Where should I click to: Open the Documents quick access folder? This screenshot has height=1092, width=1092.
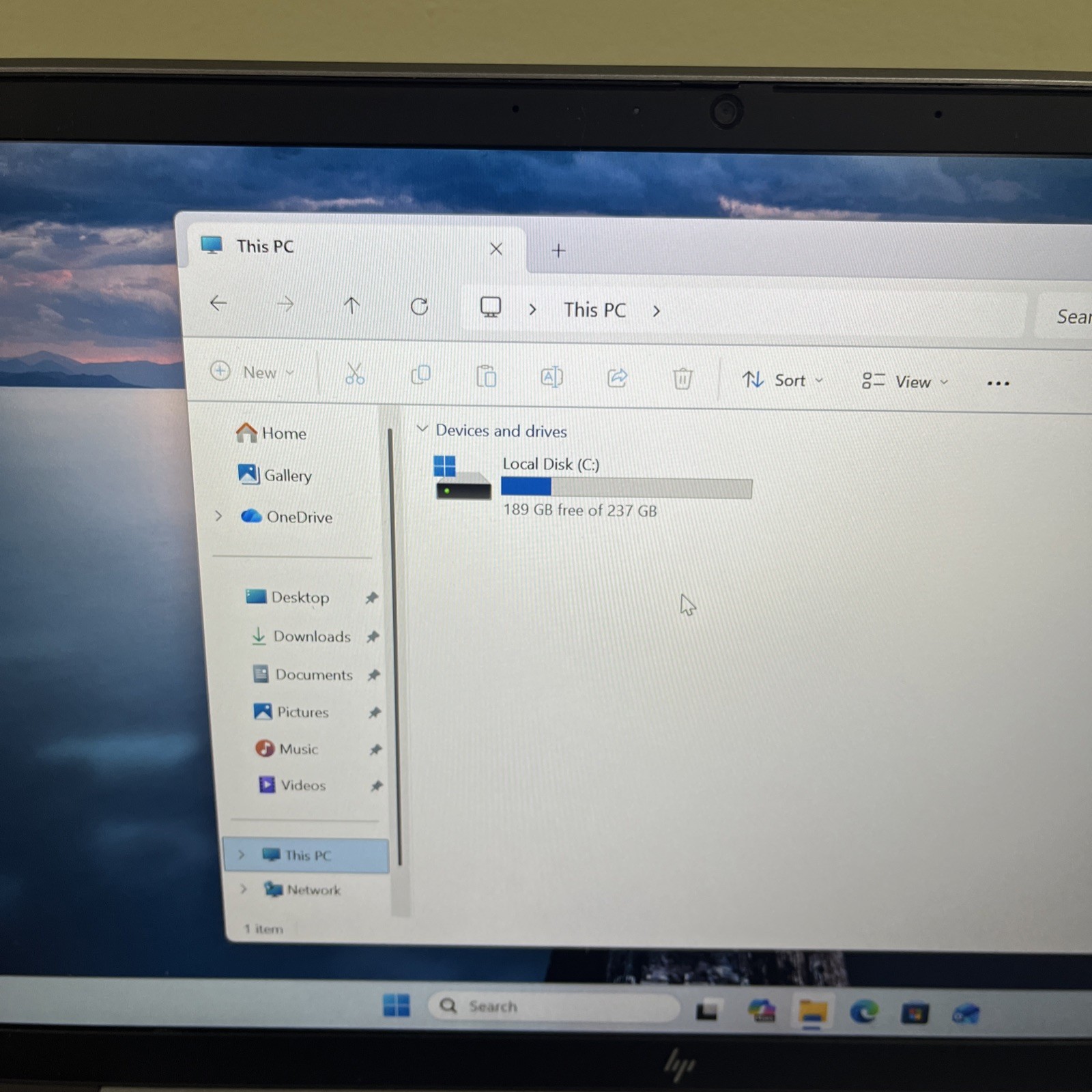tap(303, 674)
